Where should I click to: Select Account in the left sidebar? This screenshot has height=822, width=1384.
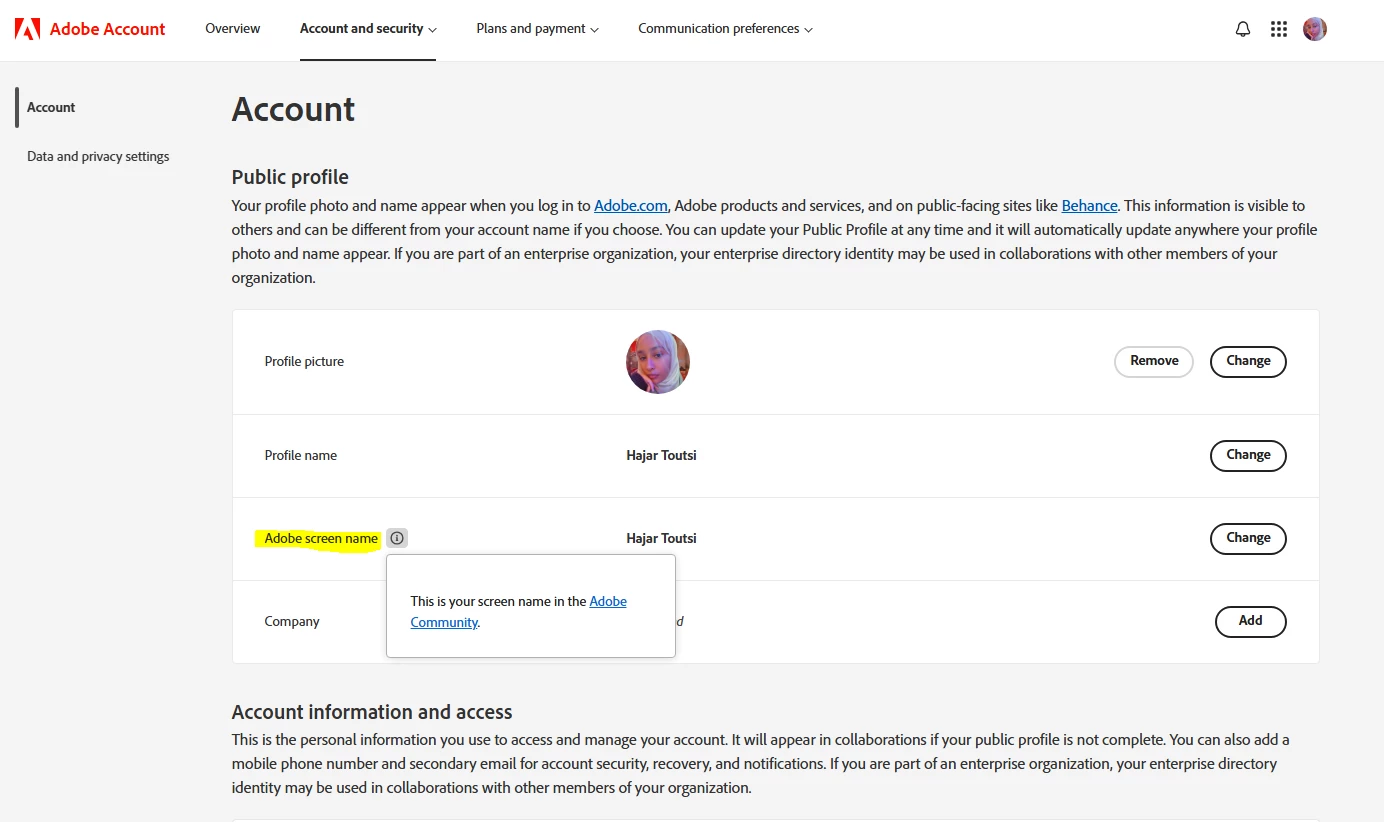(51, 107)
